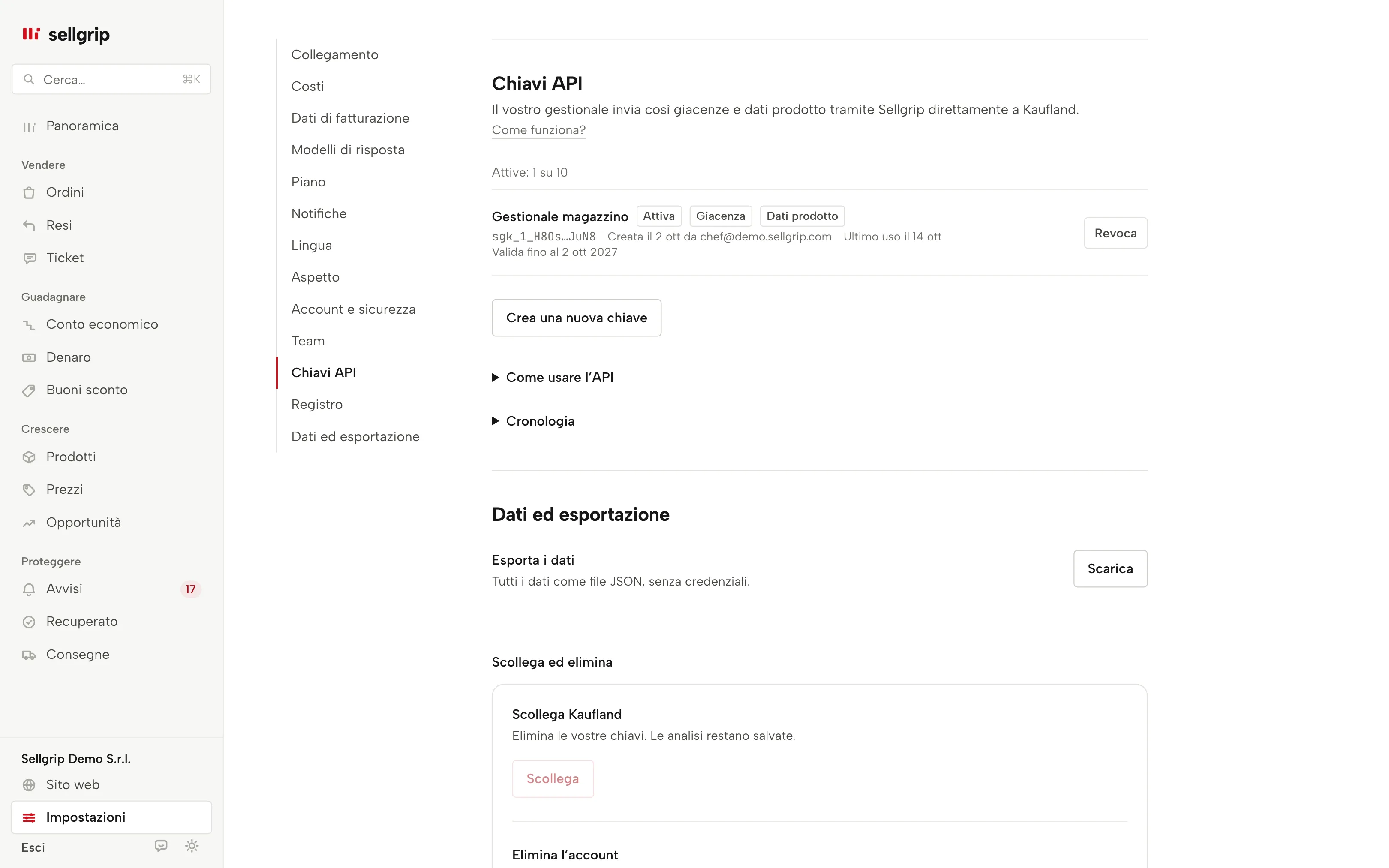
Task: Download data with Scarica button
Action: (1110, 568)
